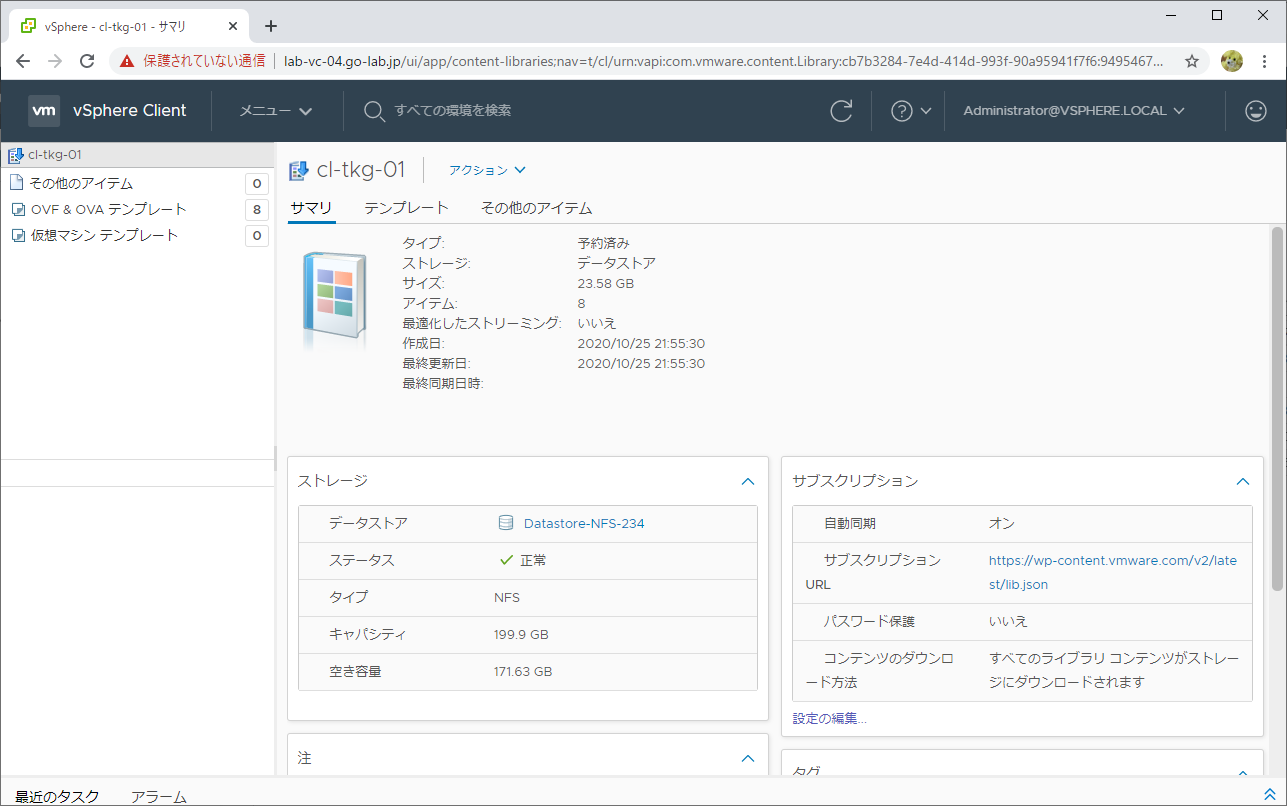Viewport: 1287px width, 806px height.
Task: Click the 正常 status text
Action: 533,560
